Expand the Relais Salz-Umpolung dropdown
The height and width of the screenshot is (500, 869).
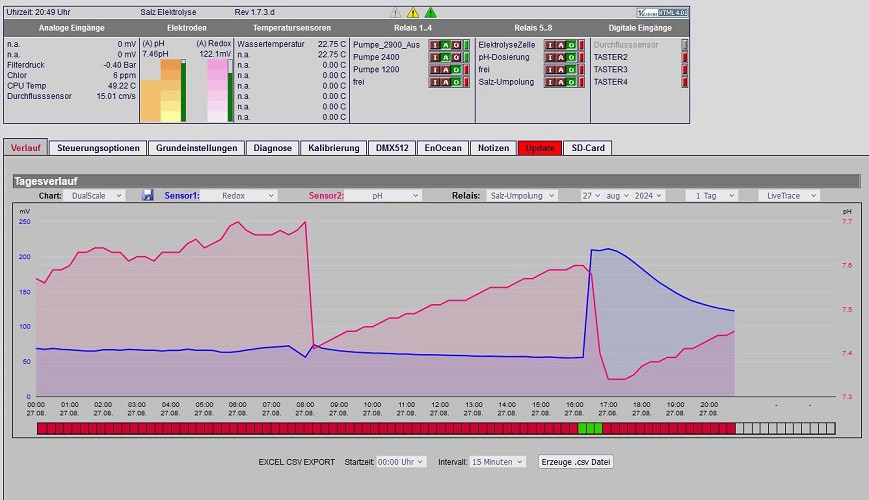point(520,196)
